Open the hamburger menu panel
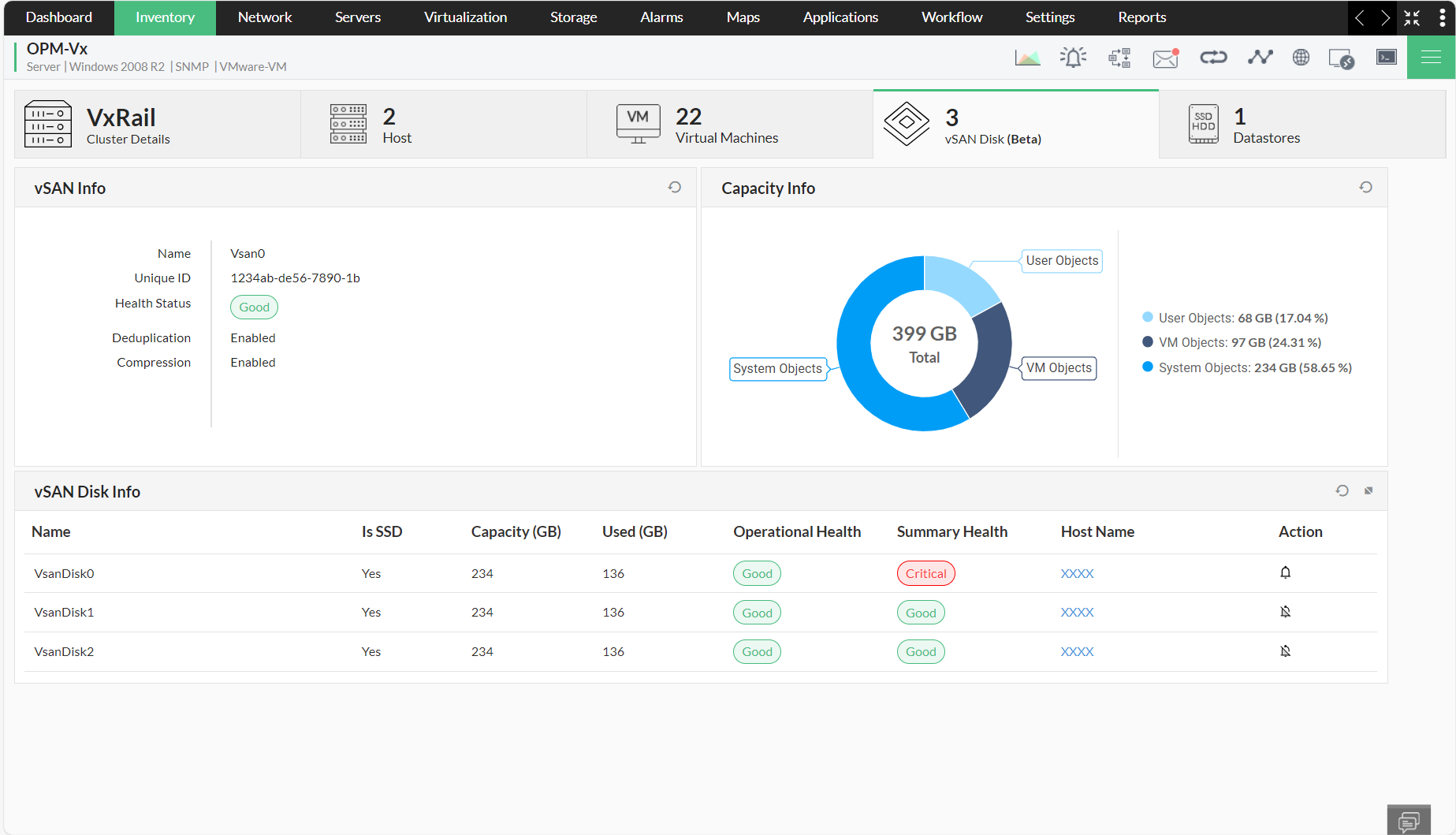This screenshot has width=1456, height=835. click(1431, 57)
